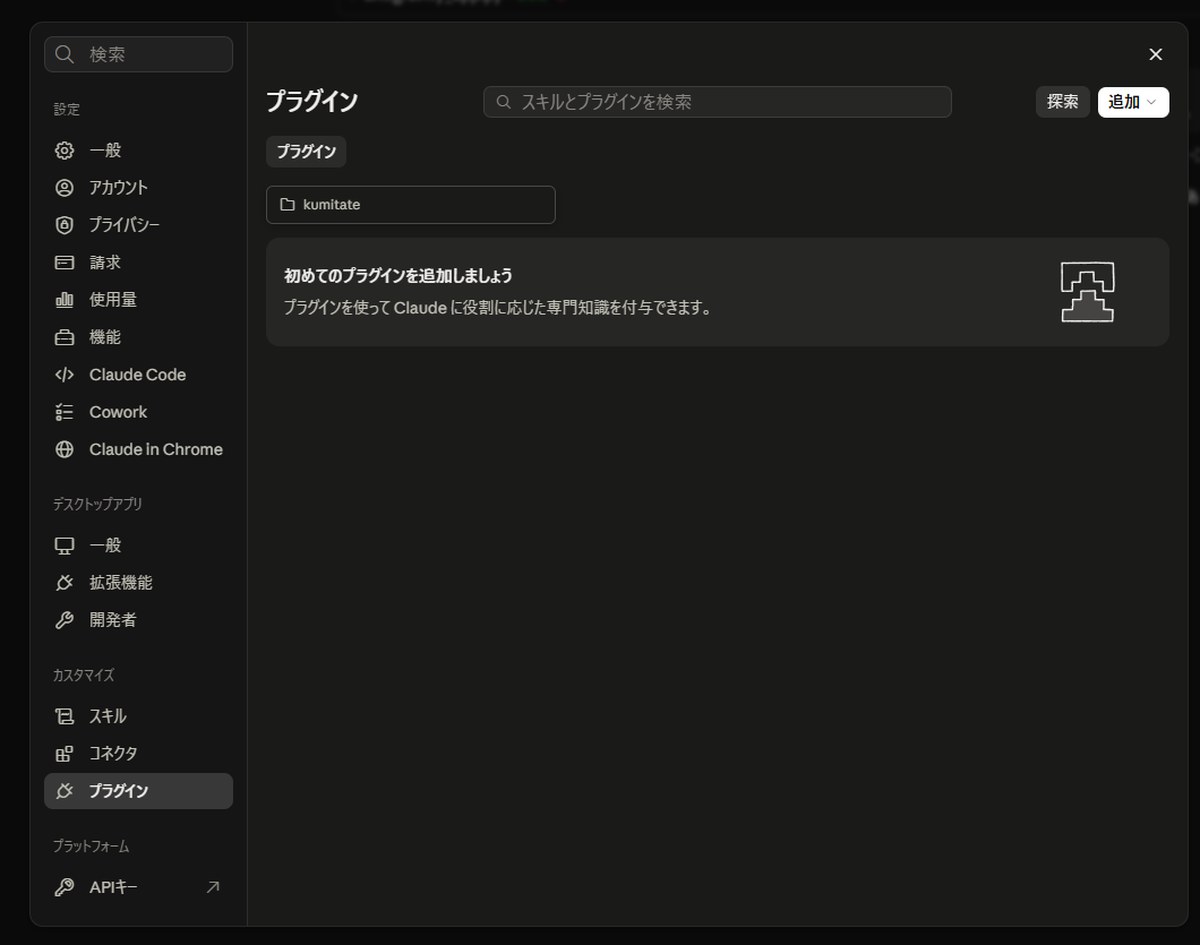The image size is (1200, 945).
Task: Click the card icon for 請求
Action: click(x=64, y=262)
